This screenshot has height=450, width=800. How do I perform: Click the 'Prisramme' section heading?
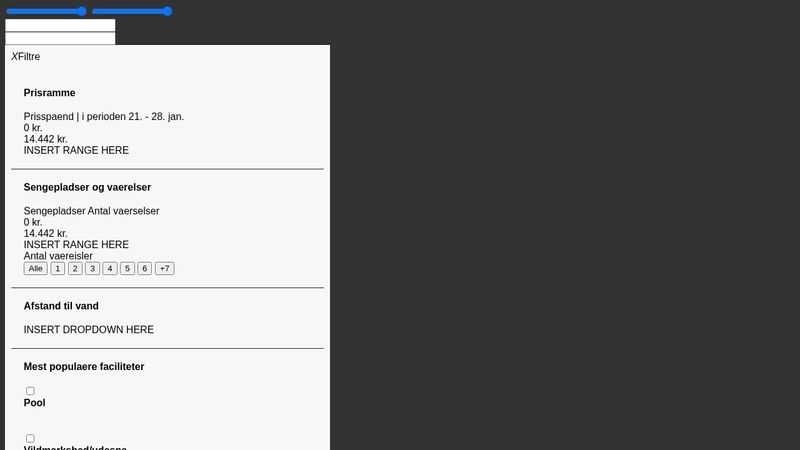tap(49, 93)
